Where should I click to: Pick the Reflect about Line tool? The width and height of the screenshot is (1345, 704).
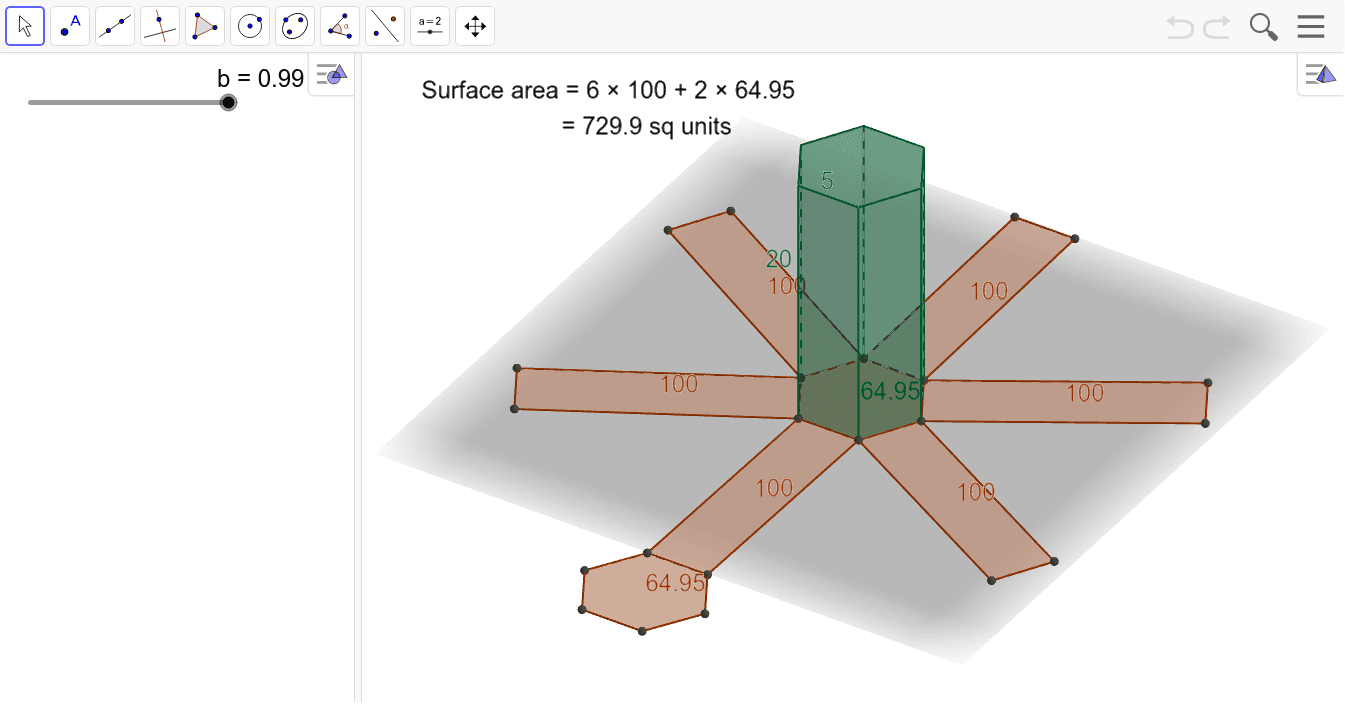[x=384, y=25]
